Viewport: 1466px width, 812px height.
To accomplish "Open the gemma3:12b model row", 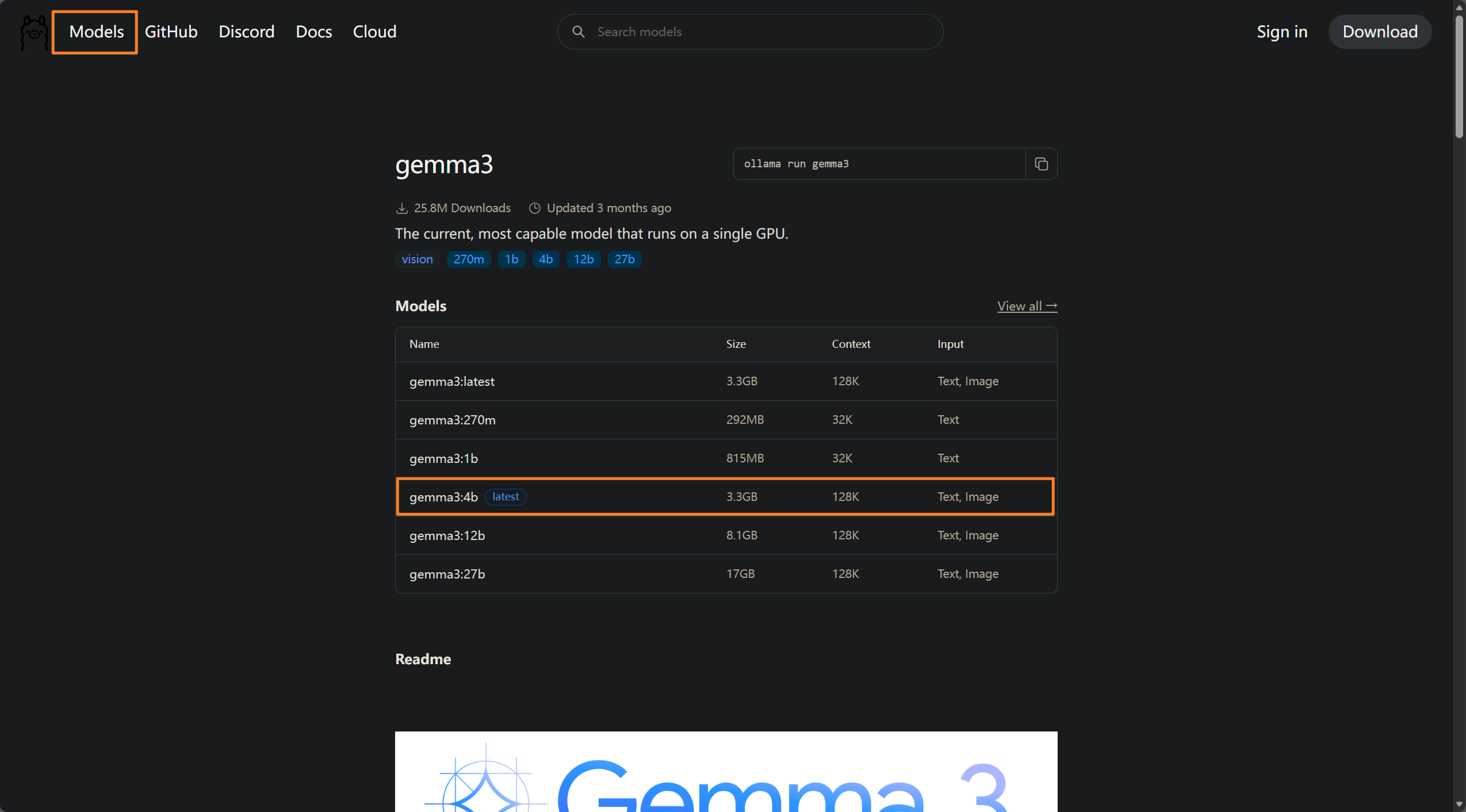I will [x=447, y=535].
